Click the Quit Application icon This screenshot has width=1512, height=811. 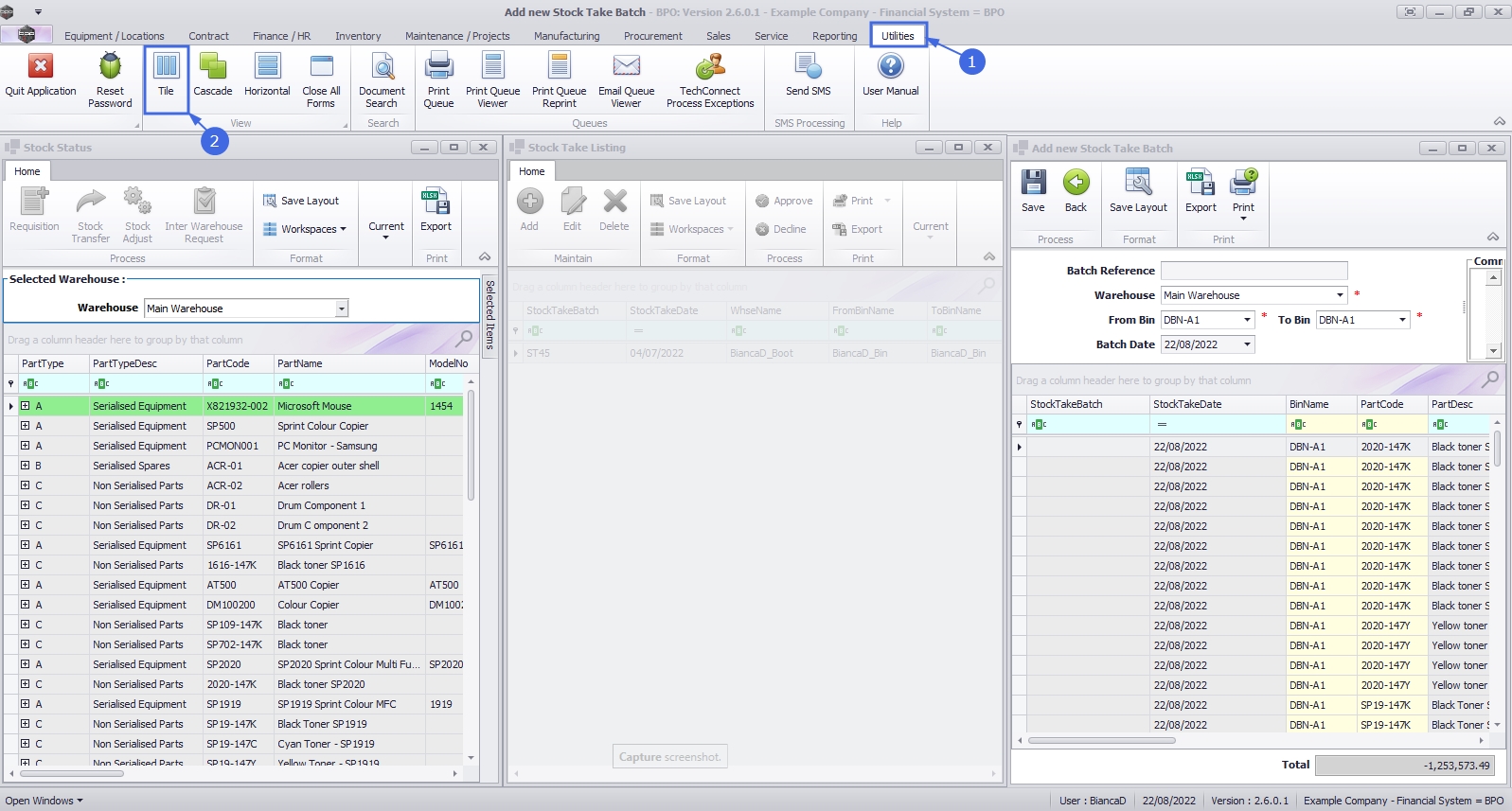(40, 76)
